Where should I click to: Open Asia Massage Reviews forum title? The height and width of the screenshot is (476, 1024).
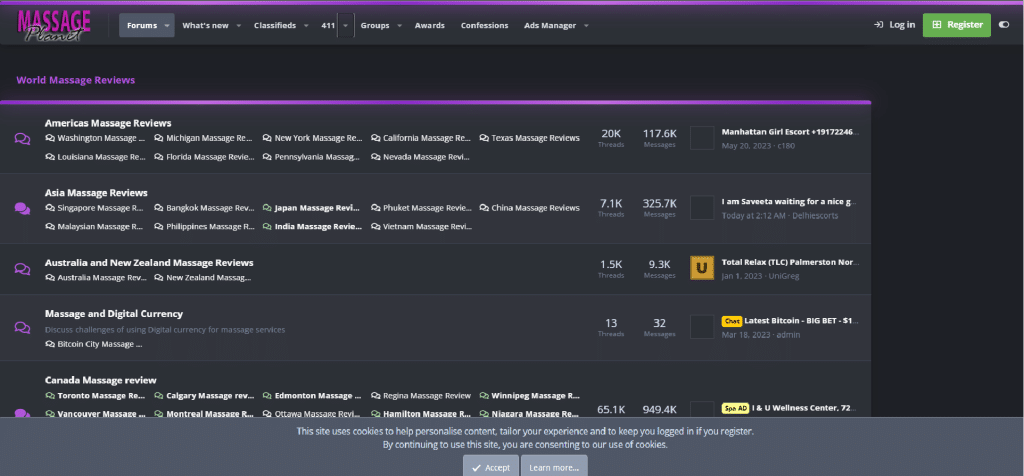96,193
